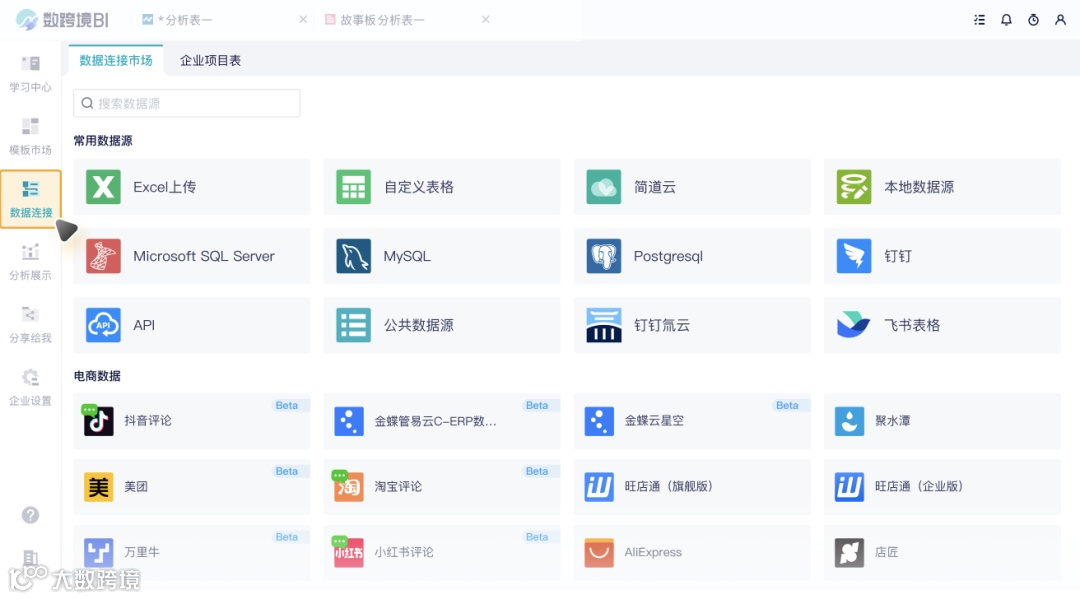The height and width of the screenshot is (599, 1080).
Task: Choose 飞书表格 data source
Action: (x=942, y=325)
